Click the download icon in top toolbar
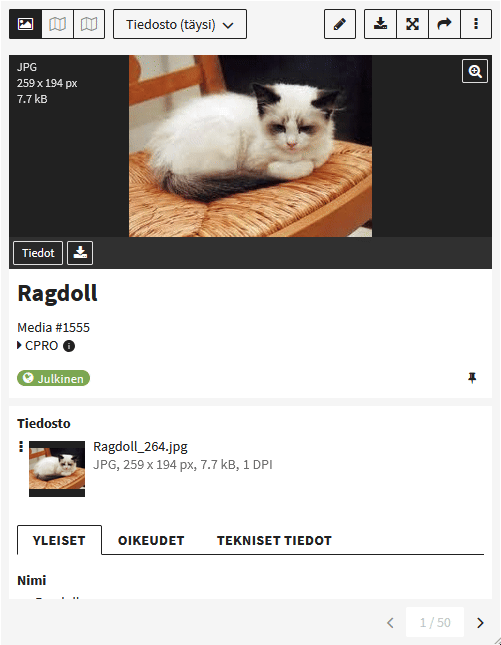This screenshot has width=501, height=645. pos(380,24)
